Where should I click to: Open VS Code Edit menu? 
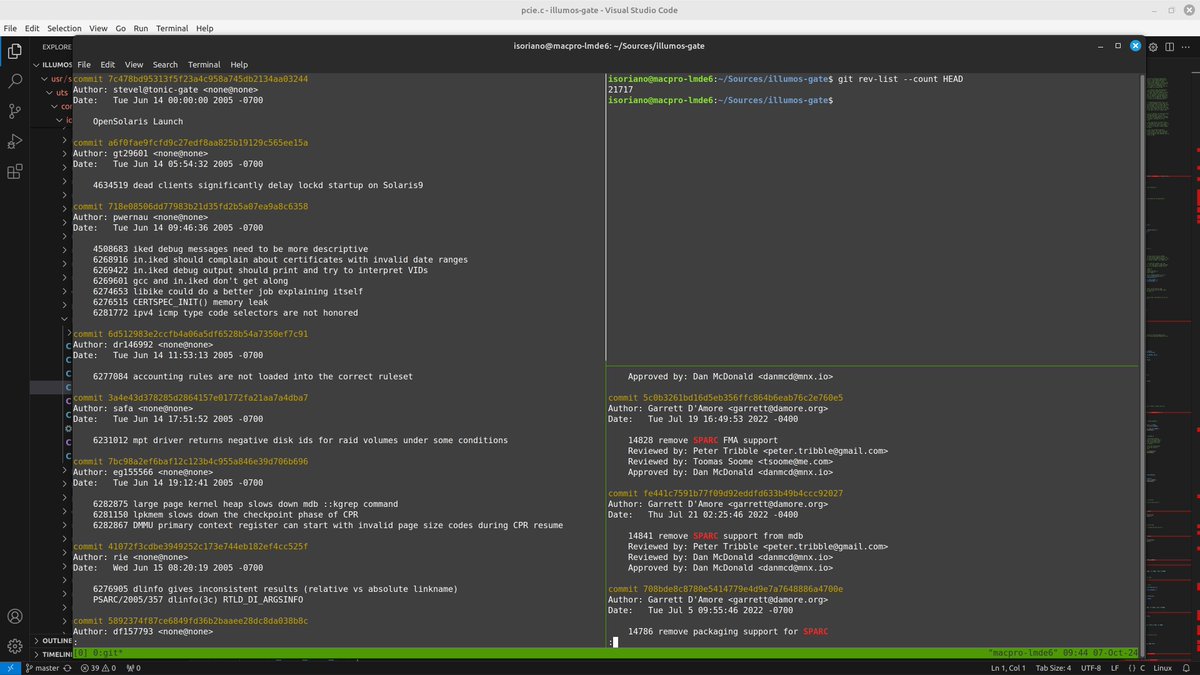point(32,28)
